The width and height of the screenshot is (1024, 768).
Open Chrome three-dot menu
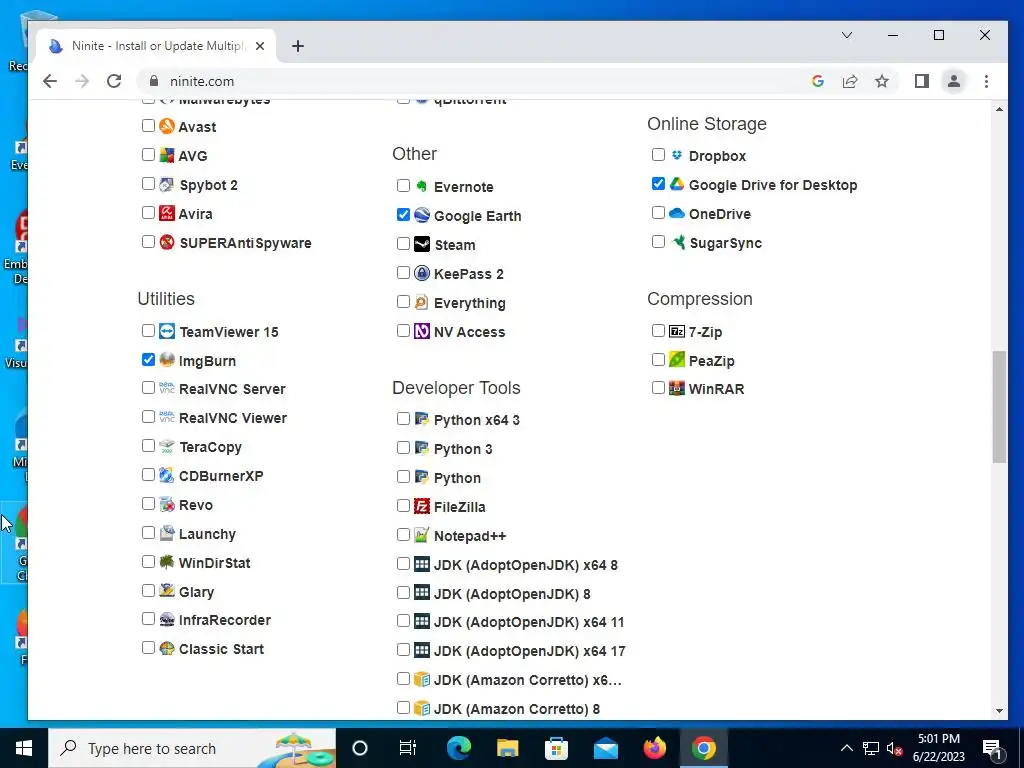(x=986, y=82)
